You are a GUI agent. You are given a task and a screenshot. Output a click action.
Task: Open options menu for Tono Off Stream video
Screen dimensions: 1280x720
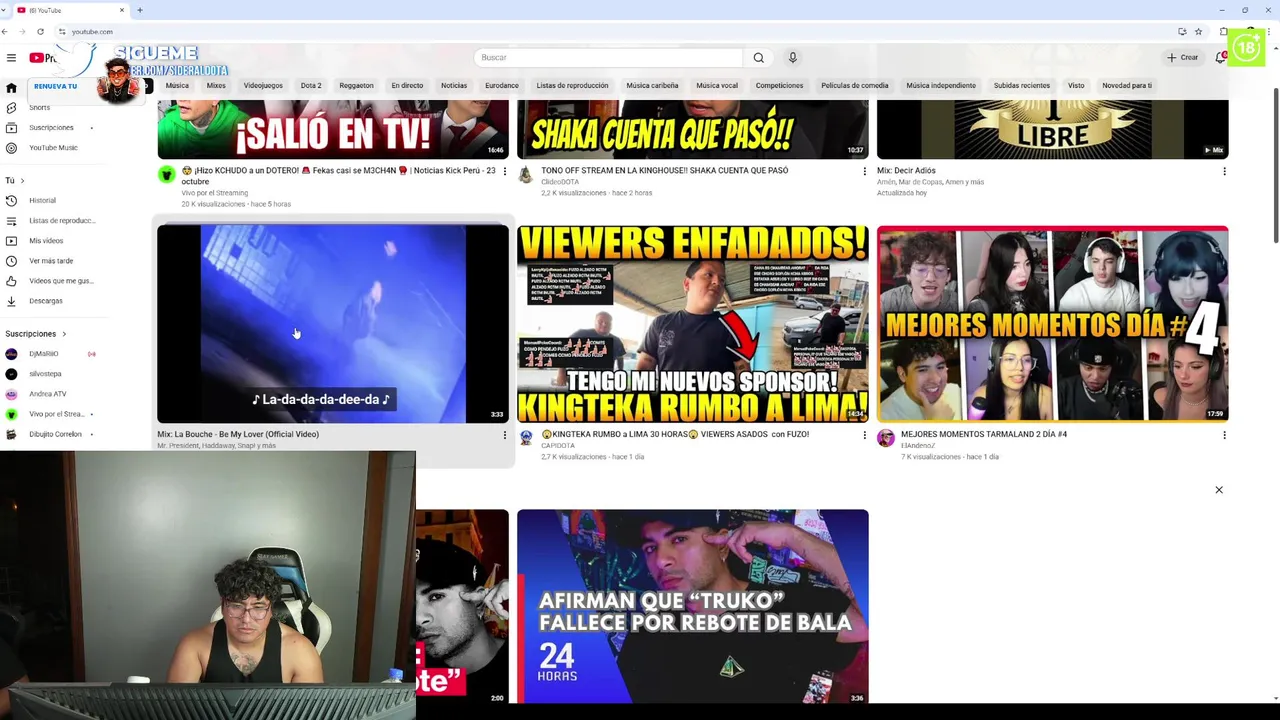[864, 171]
